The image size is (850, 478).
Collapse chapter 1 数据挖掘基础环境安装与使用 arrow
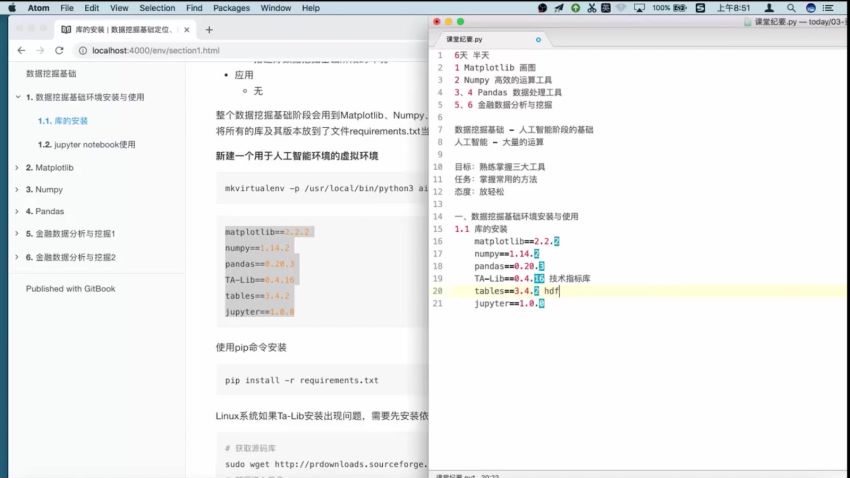pos(18,97)
